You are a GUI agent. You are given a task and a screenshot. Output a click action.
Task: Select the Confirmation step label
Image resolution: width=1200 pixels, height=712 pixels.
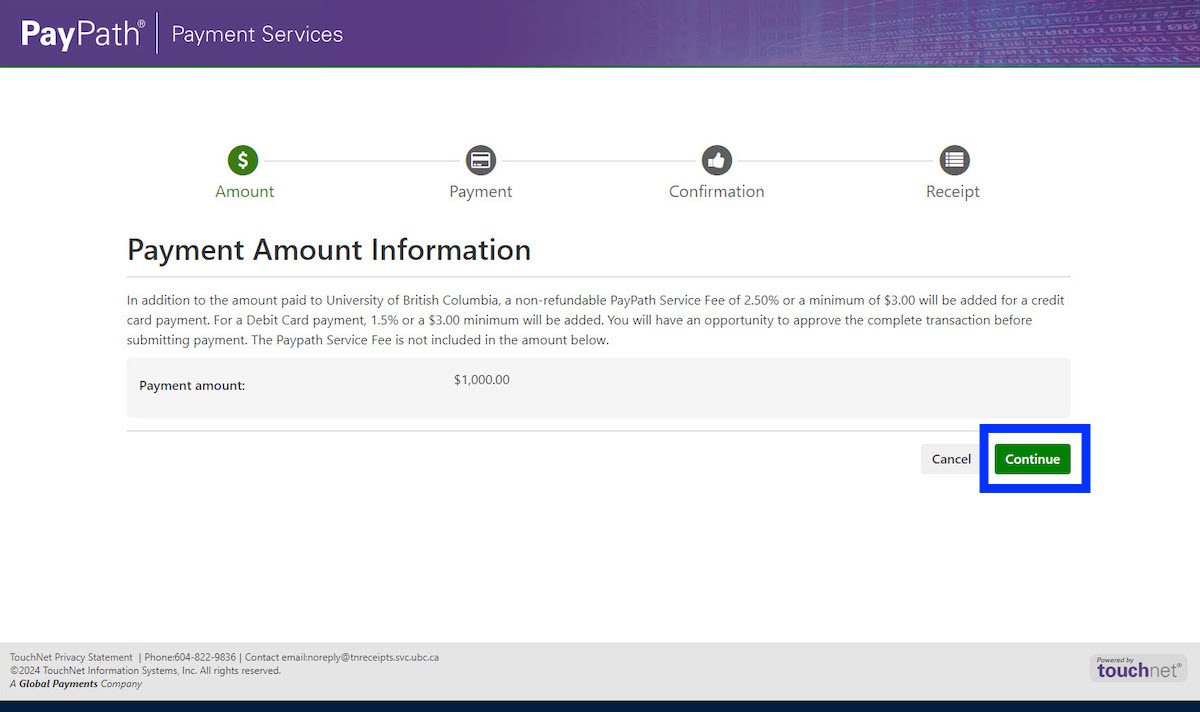point(716,191)
